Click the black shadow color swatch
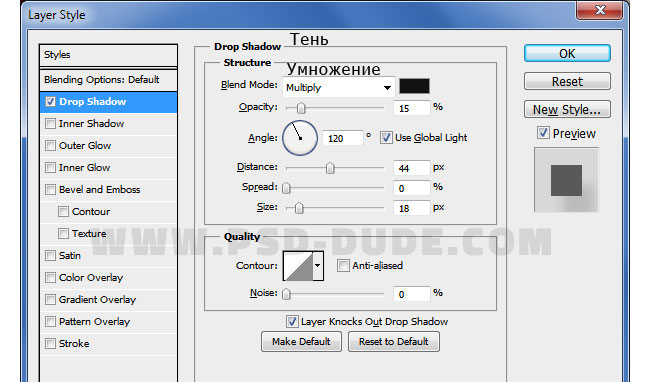The width and height of the screenshot is (650, 382). (414, 86)
